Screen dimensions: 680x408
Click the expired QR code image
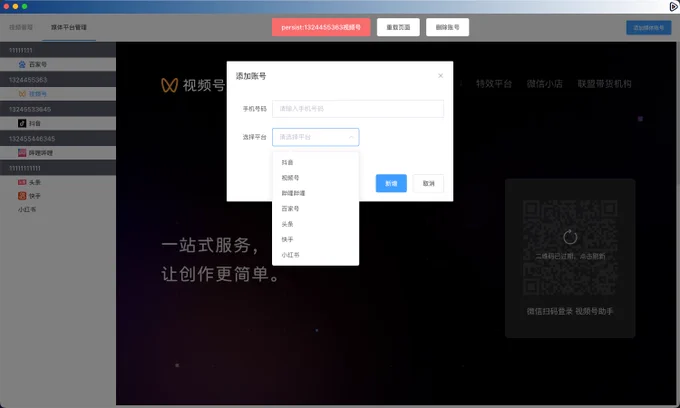point(570,248)
